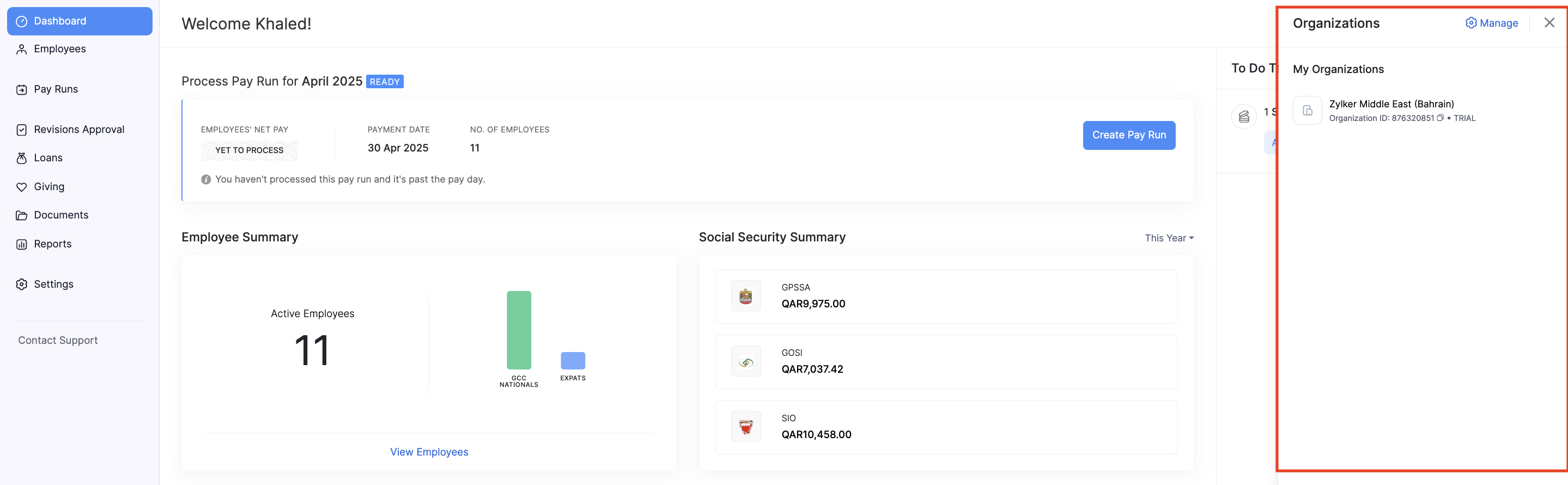Select Zylker Middle East (Bahrain) organization
1568x485 pixels.
[1391, 104]
